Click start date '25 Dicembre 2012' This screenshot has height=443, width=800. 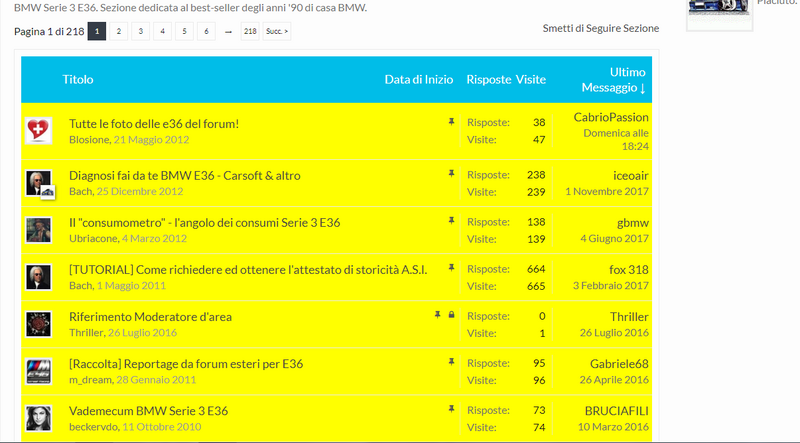pyautogui.click(x=140, y=191)
